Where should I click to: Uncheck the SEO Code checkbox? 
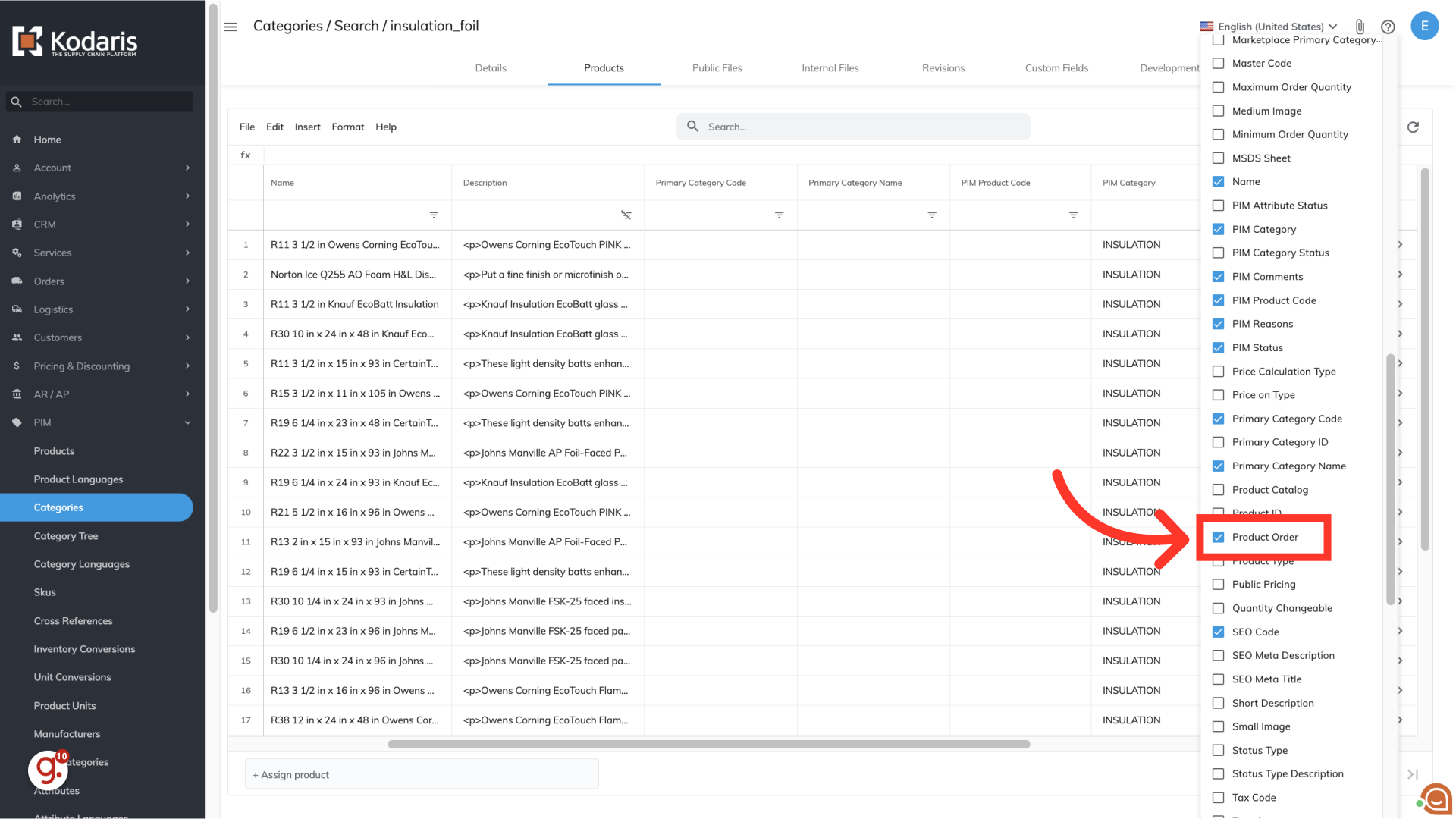click(x=1219, y=632)
